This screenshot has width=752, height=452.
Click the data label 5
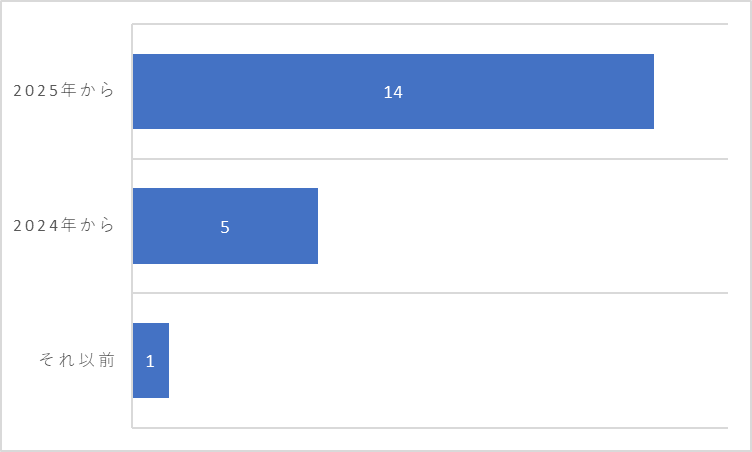tap(225, 227)
